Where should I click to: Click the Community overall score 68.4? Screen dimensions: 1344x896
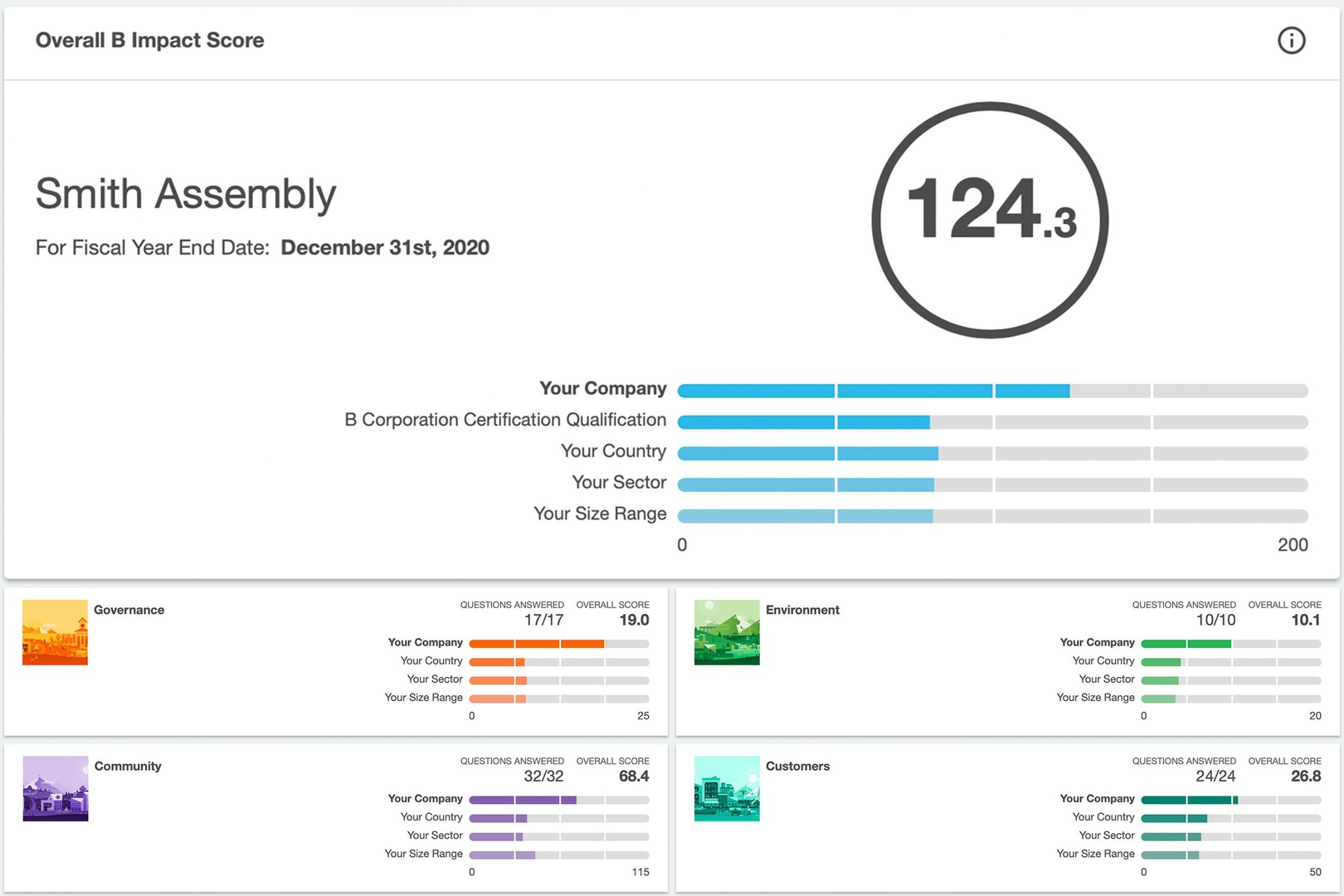(x=634, y=776)
